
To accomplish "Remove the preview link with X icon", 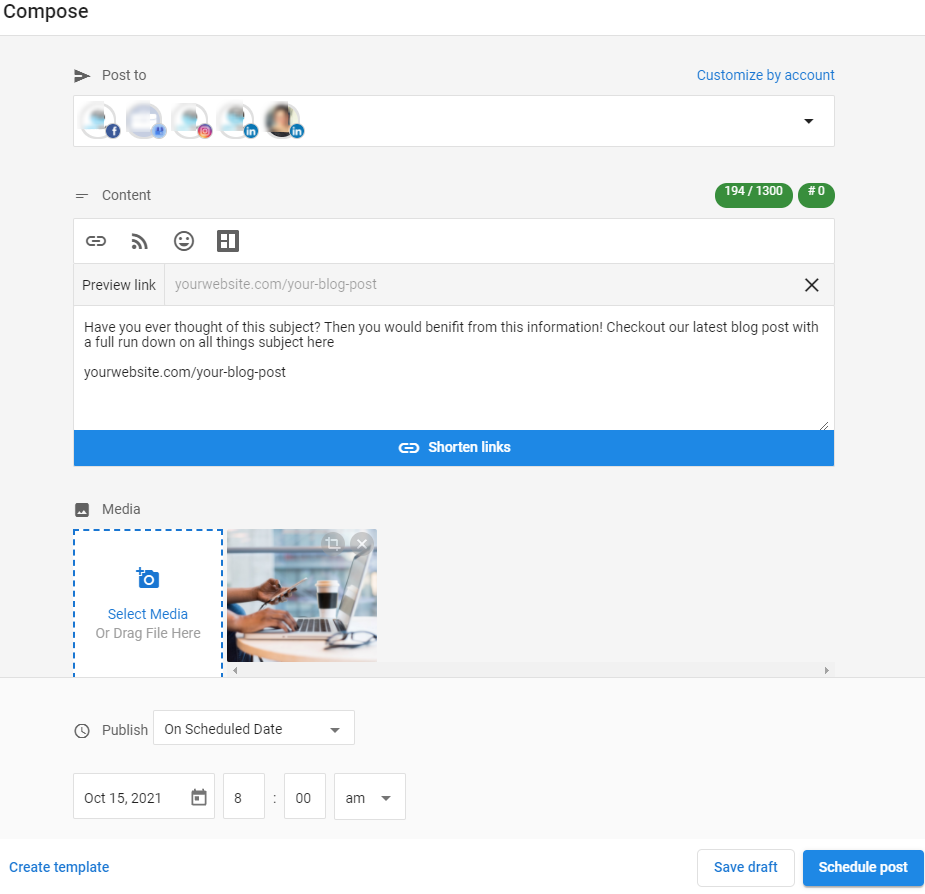I will pos(812,285).
